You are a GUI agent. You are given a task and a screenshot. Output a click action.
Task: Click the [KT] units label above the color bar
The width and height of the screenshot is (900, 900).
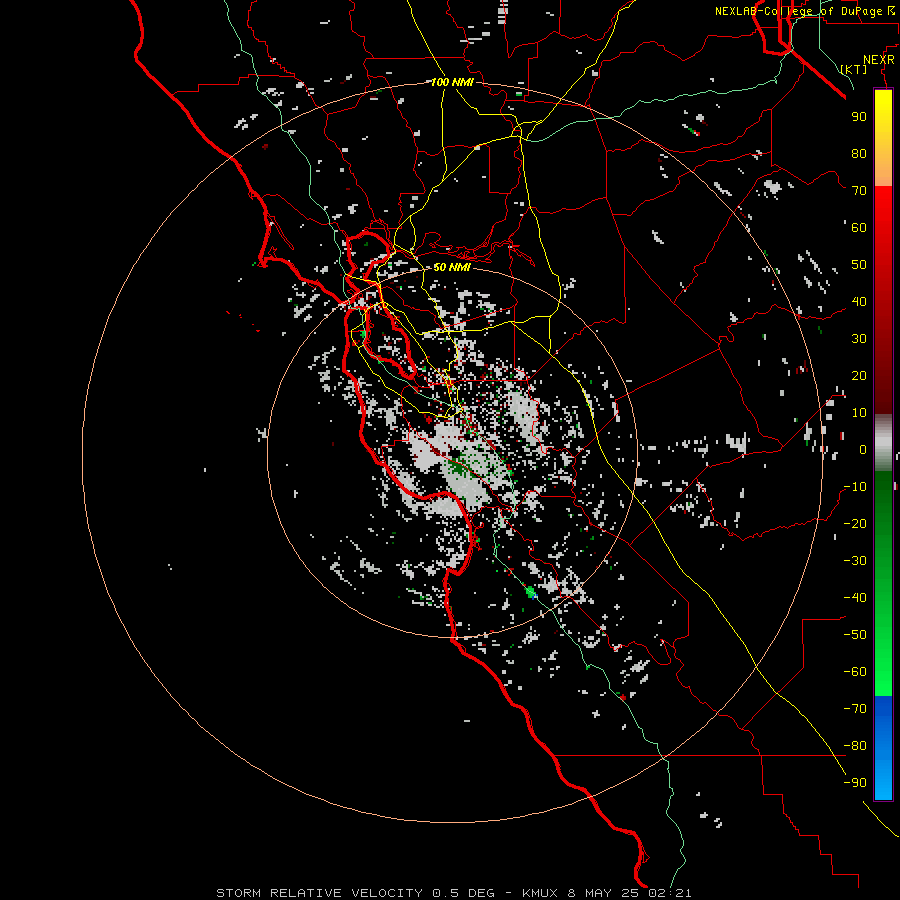(854, 69)
